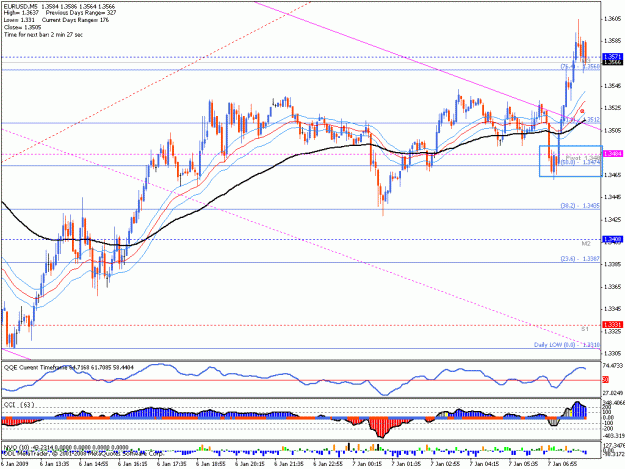
Task: Click the '6 Jan 22:55' time label
Action: click(328, 464)
